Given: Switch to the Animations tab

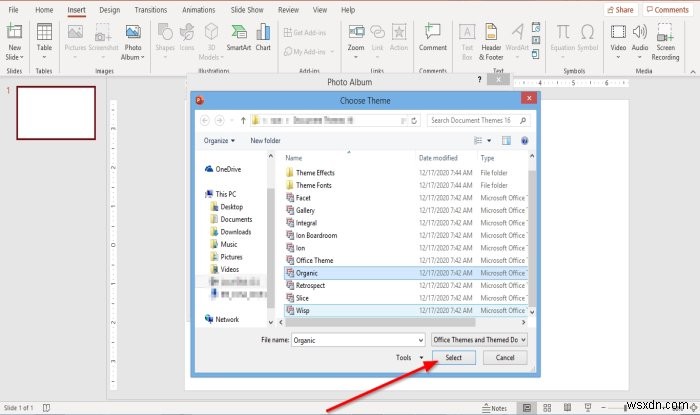Looking at the screenshot, I should (x=198, y=9).
